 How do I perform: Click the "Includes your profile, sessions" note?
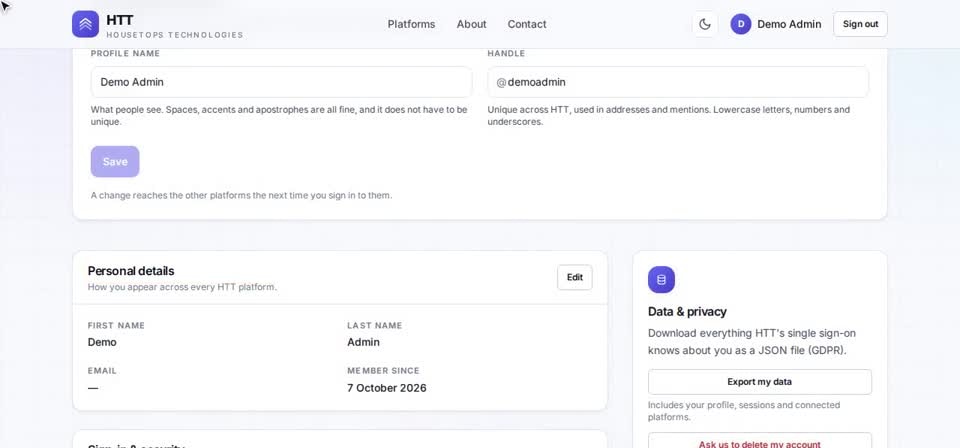point(744,411)
